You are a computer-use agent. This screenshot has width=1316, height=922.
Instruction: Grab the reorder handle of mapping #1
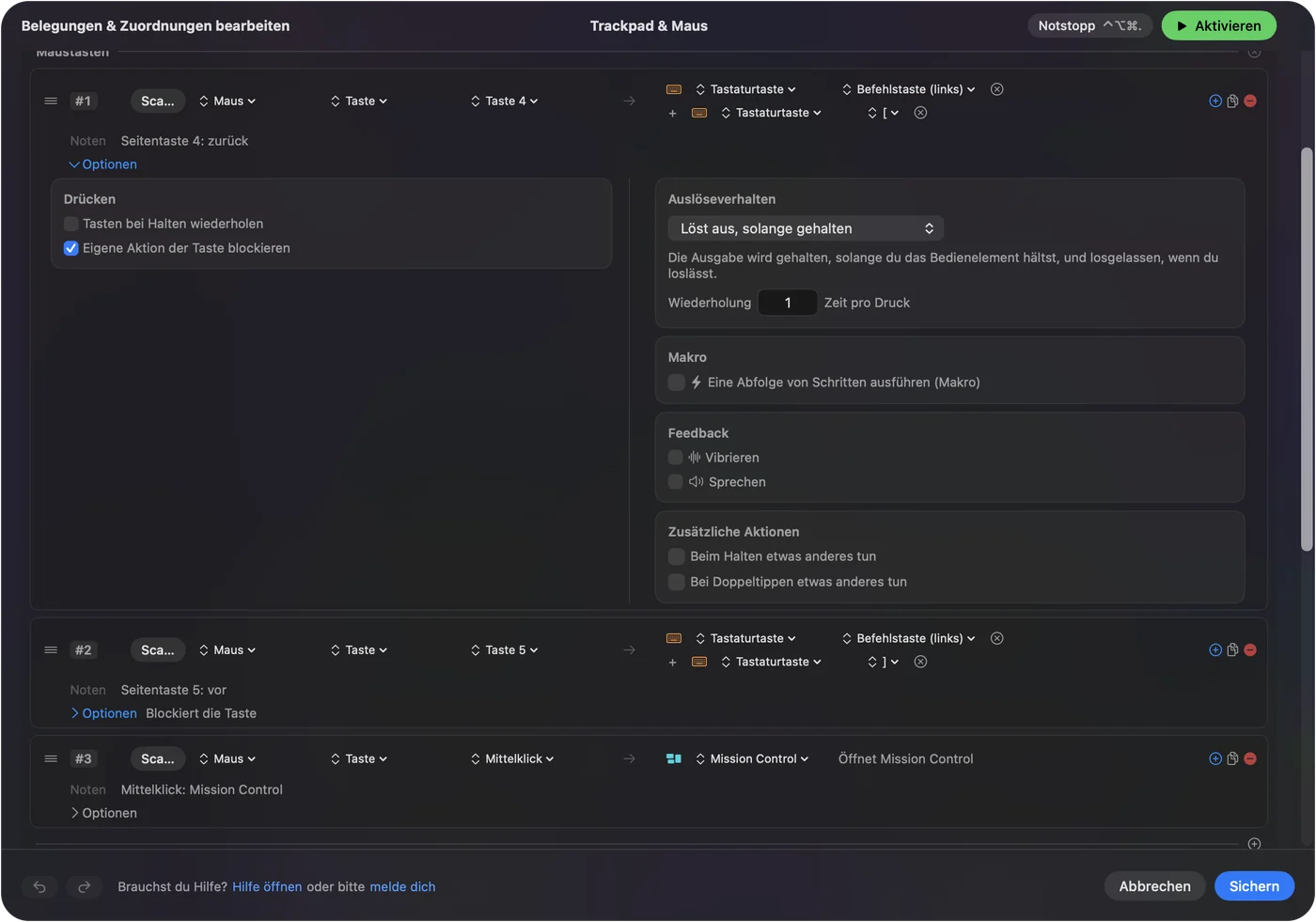pos(51,101)
